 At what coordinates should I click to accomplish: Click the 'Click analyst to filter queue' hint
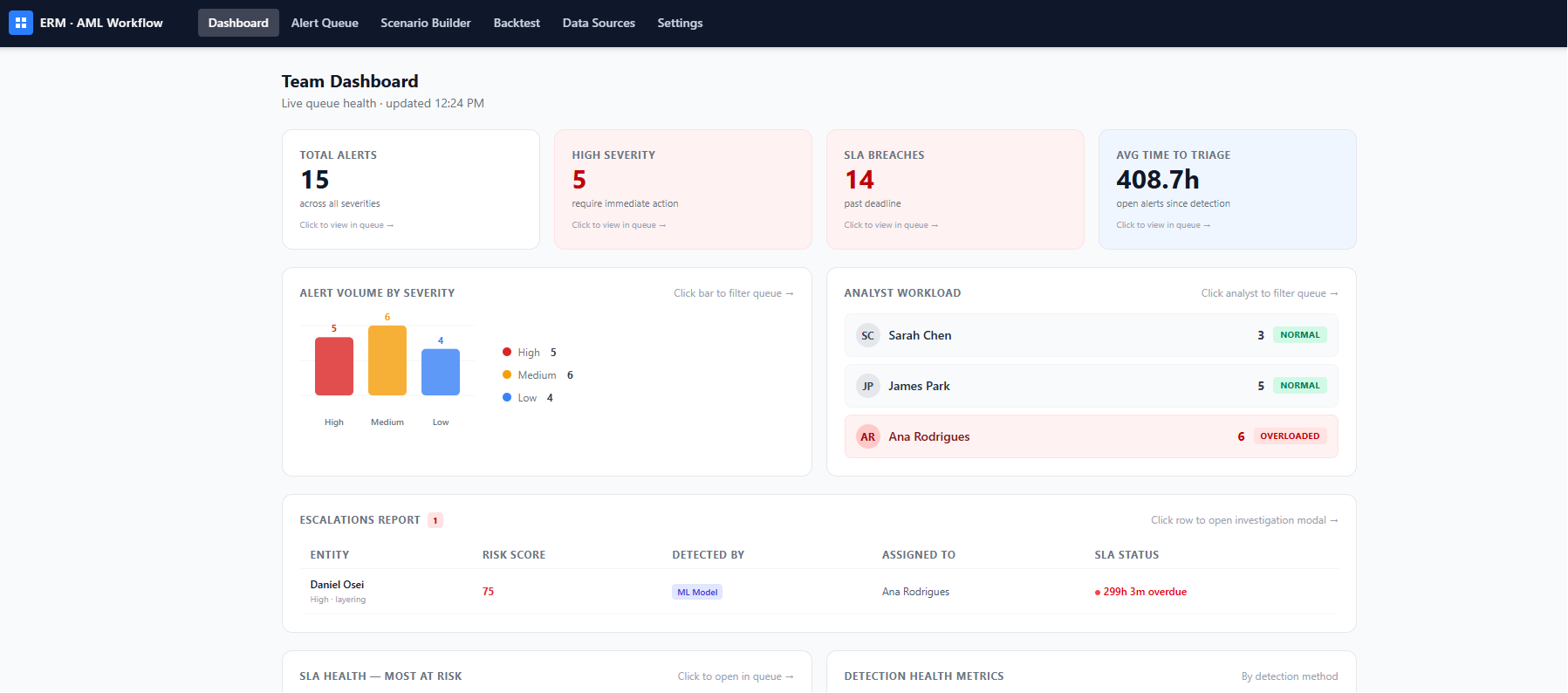click(x=1269, y=293)
